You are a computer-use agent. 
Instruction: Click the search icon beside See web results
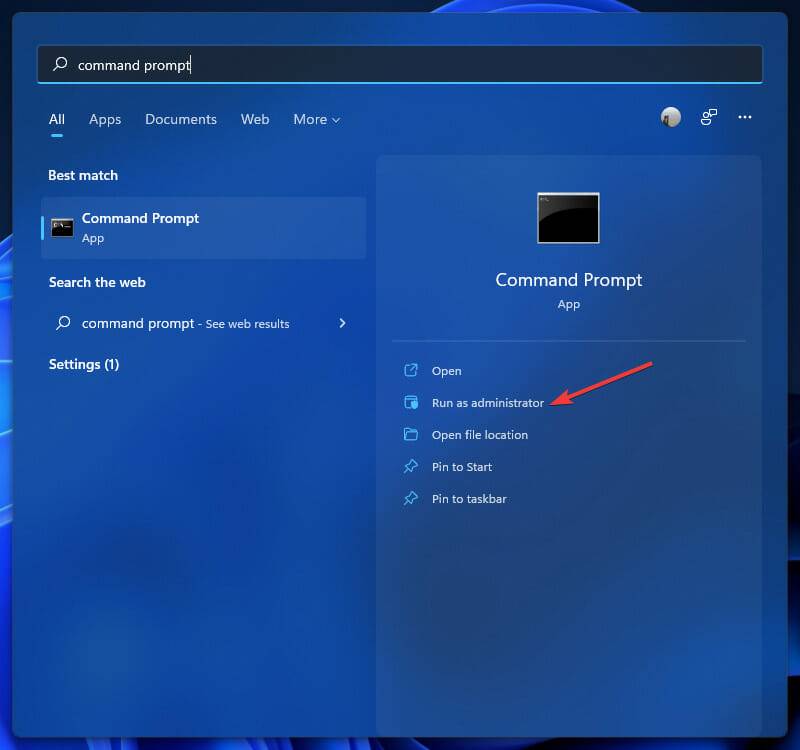click(62, 323)
